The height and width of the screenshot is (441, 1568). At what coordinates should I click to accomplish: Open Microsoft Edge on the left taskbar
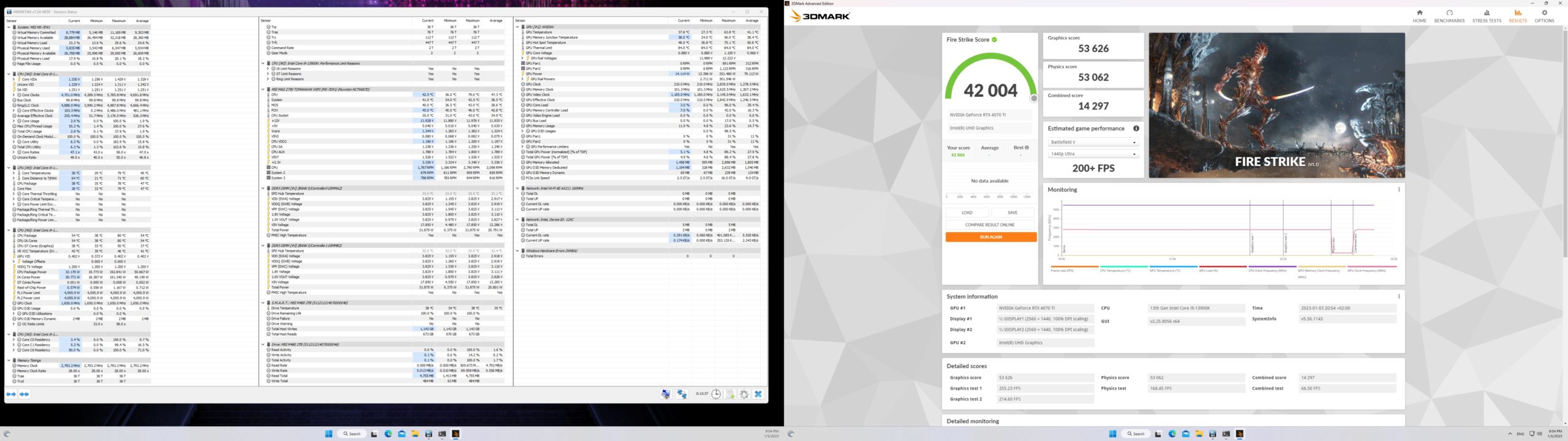(x=388, y=434)
